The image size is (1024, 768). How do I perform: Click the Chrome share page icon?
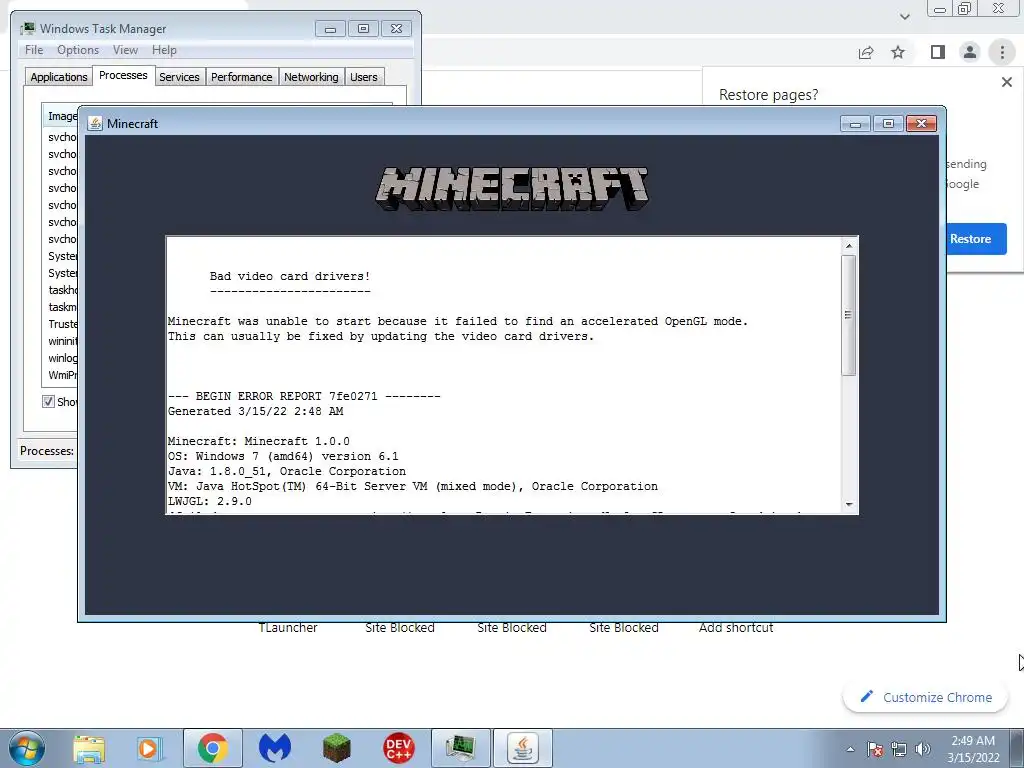pos(866,52)
